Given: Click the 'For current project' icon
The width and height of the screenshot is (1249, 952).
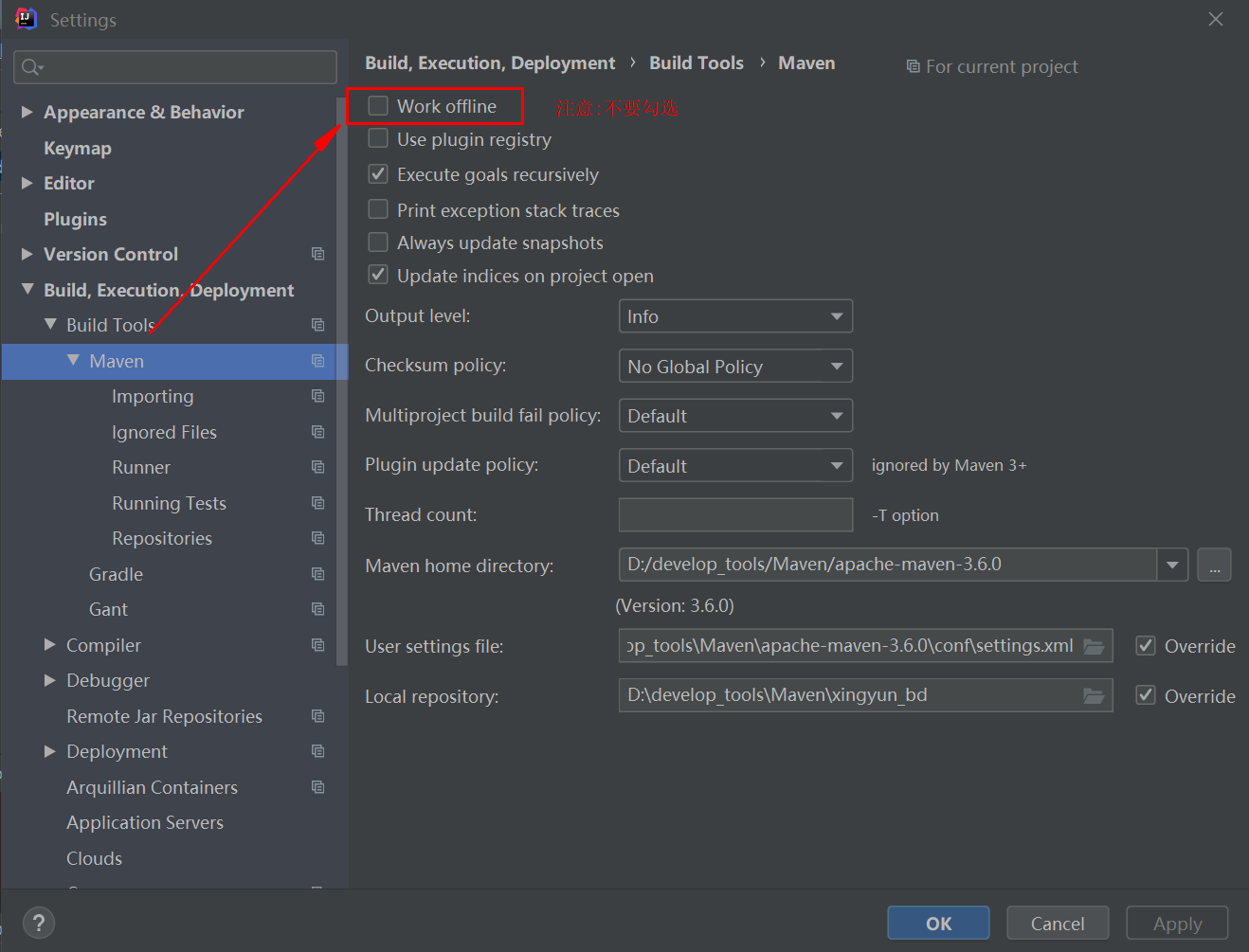Looking at the screenshot, I should tap(913, 66).
